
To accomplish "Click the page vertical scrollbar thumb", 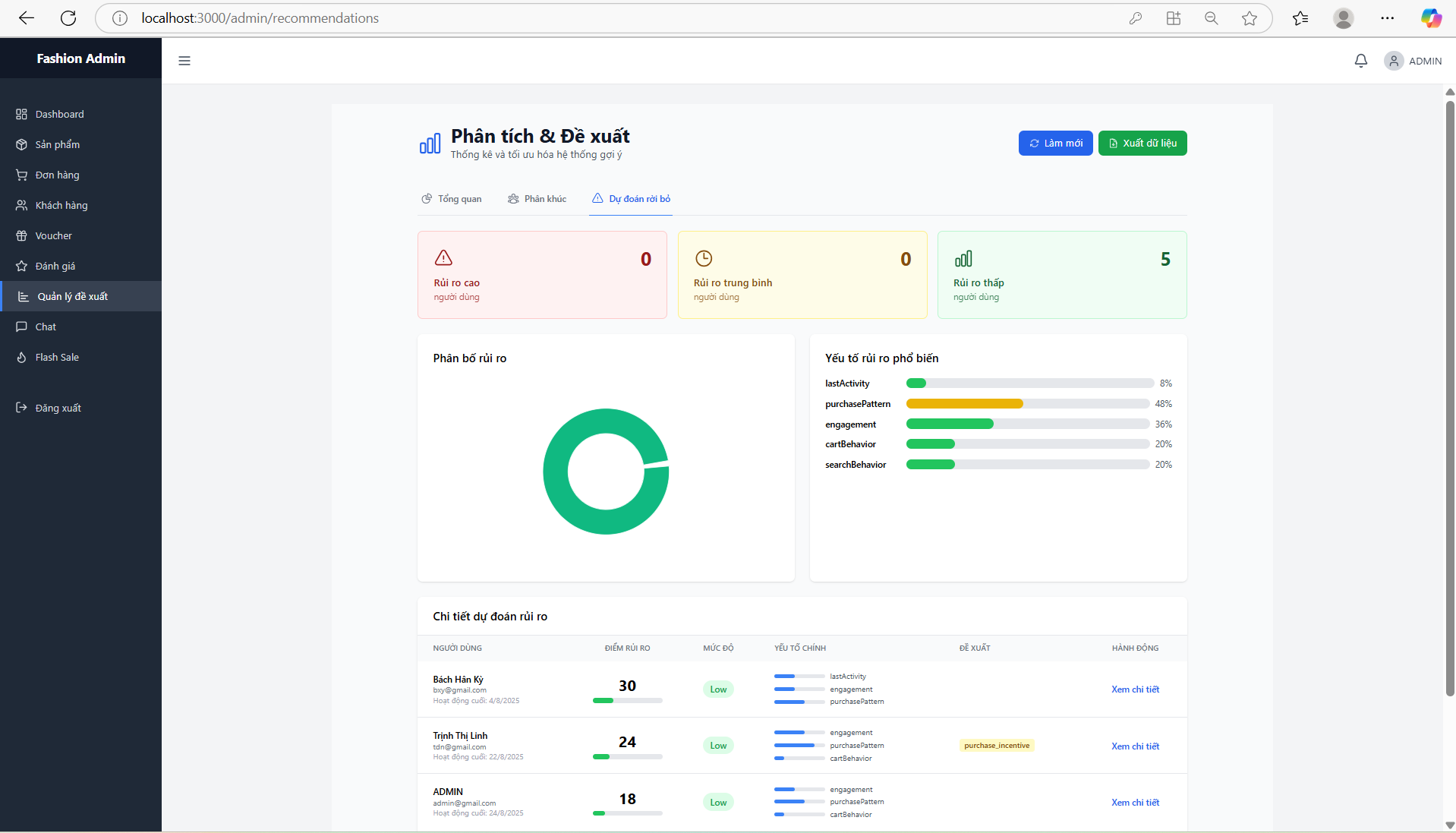I will 1449,399.
